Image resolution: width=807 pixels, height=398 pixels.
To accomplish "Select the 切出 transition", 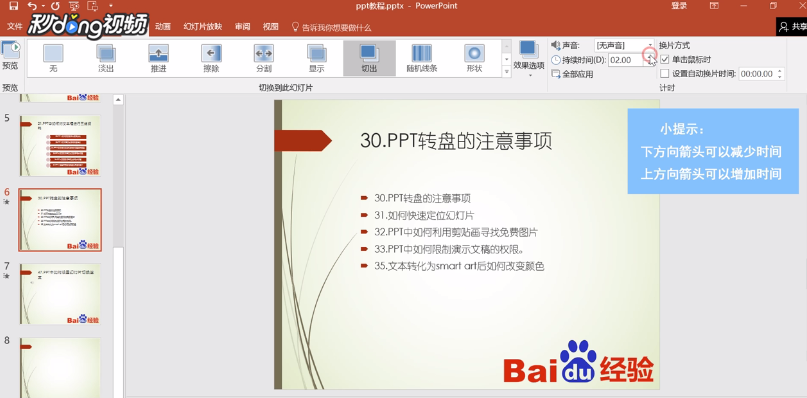I will [370, 58].
